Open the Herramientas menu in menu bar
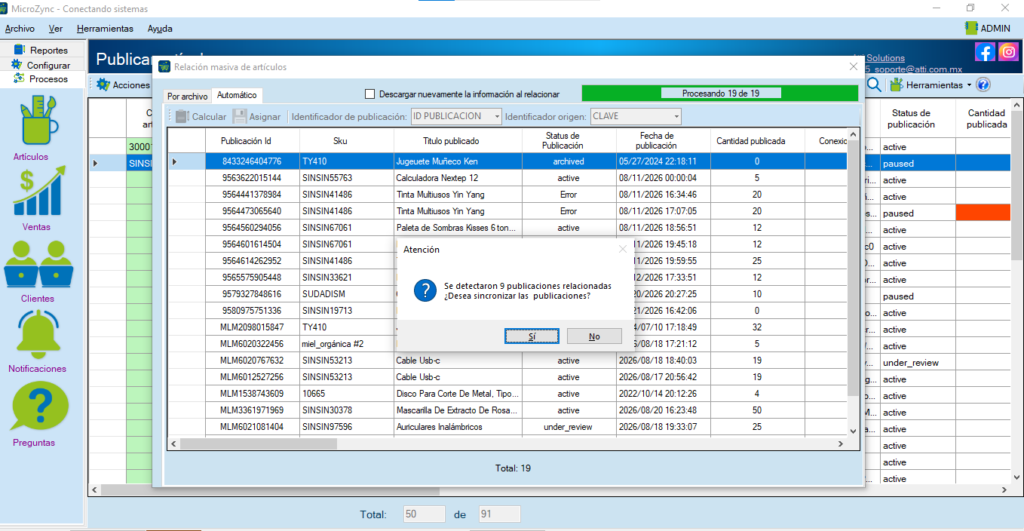This screenshot has height=531, width=1024. [x=104, y=29]
